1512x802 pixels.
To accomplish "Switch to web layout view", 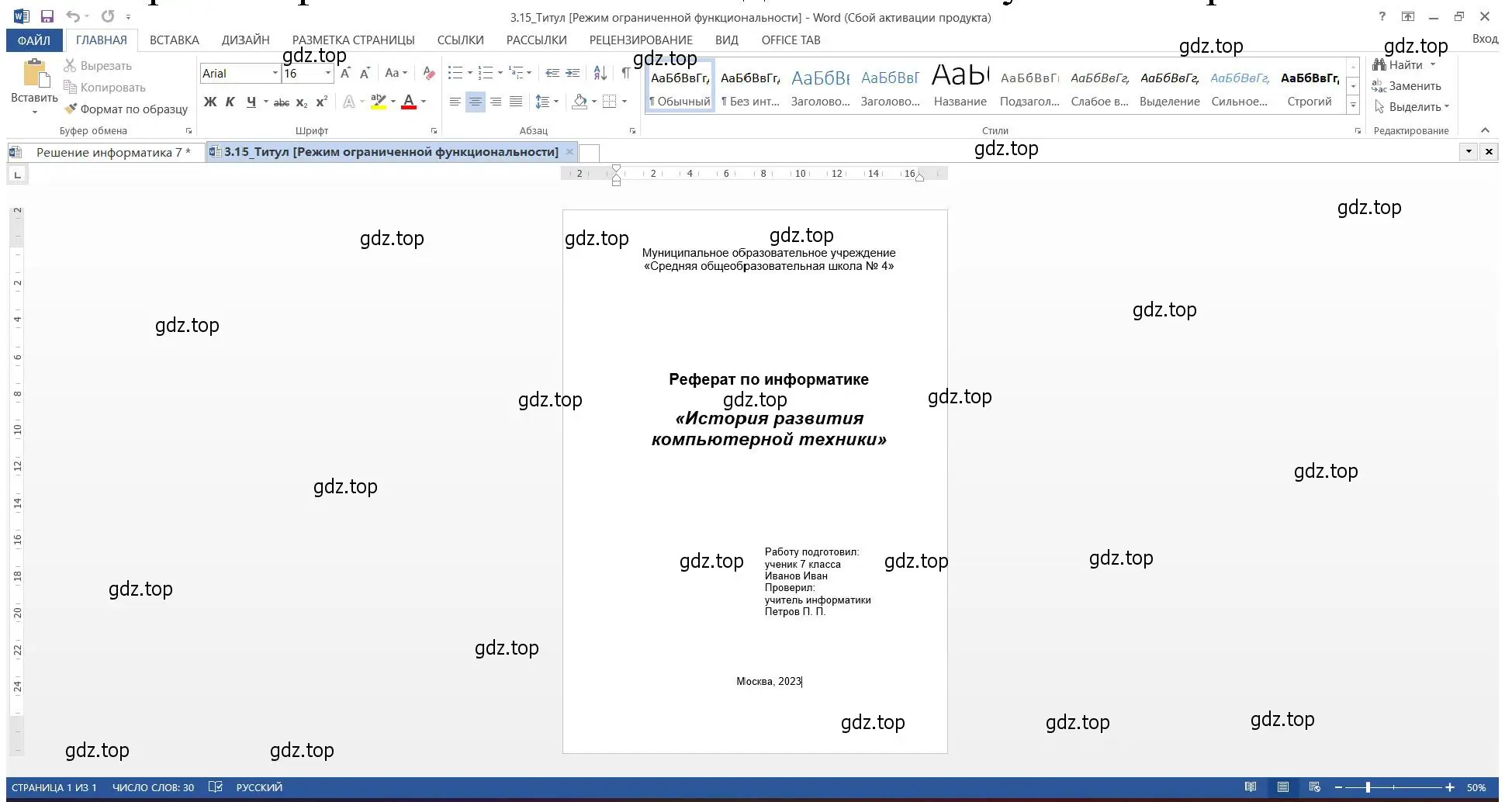I will point(1314,787).
